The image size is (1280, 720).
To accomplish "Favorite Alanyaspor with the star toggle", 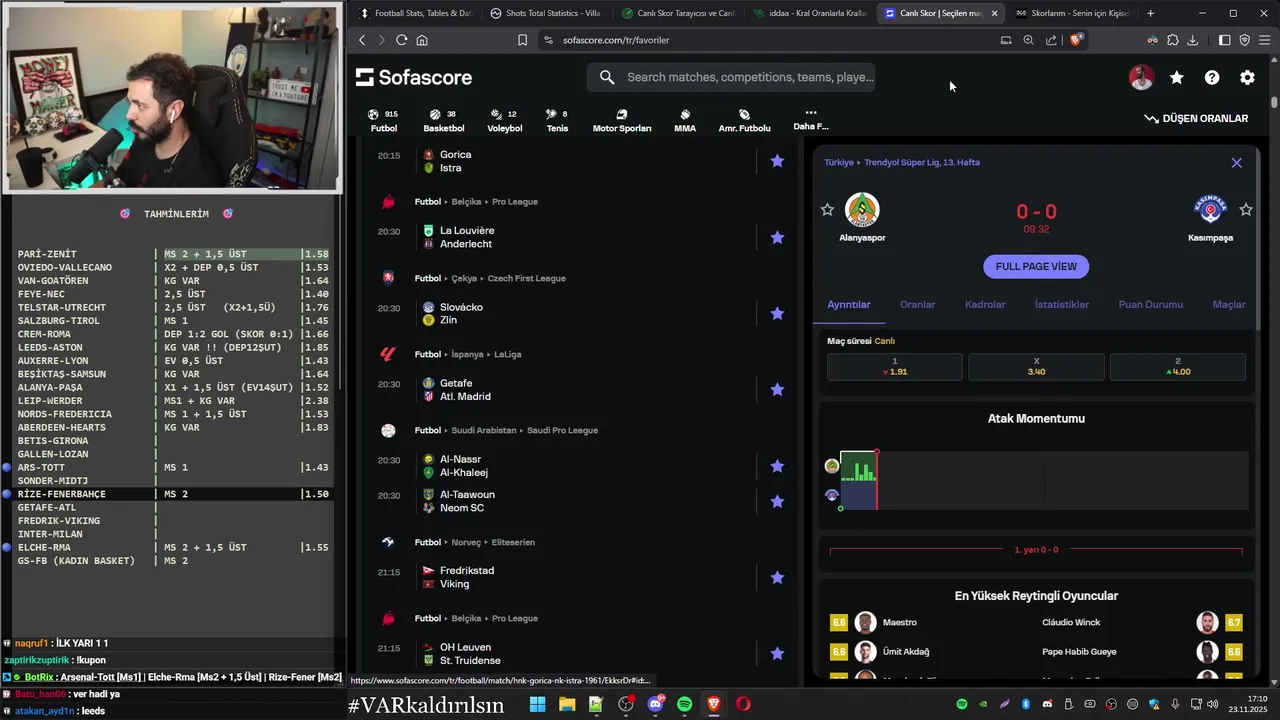I will point(827,209).
